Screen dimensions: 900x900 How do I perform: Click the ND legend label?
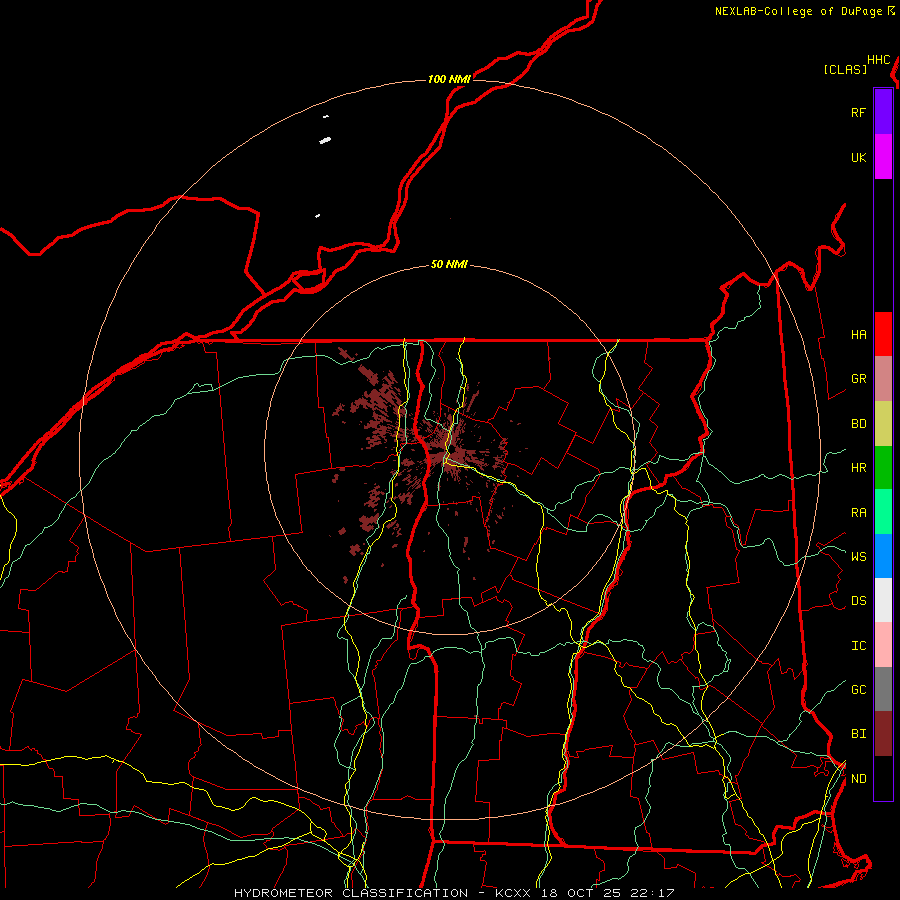pos(858,779)
